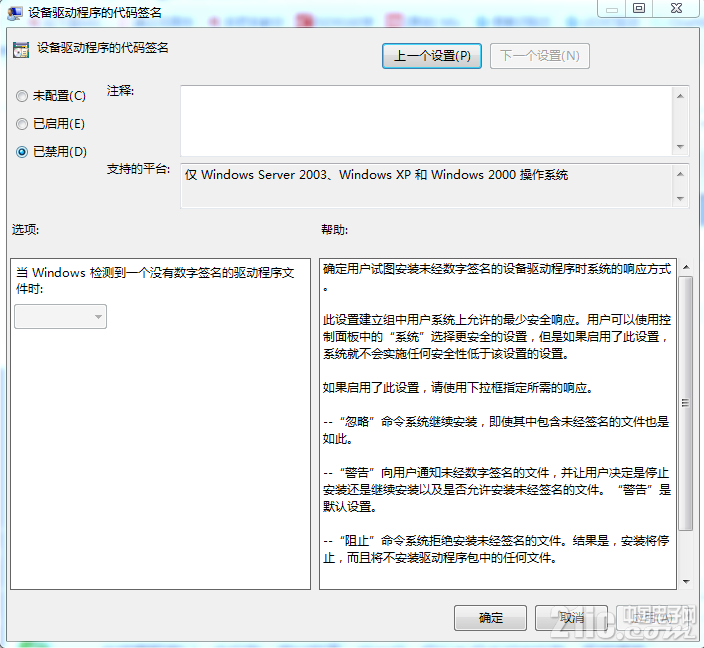Screen dimensions: 704x648
Task: Confirm with the 确定 button
Action: click(x=490, y=618)
